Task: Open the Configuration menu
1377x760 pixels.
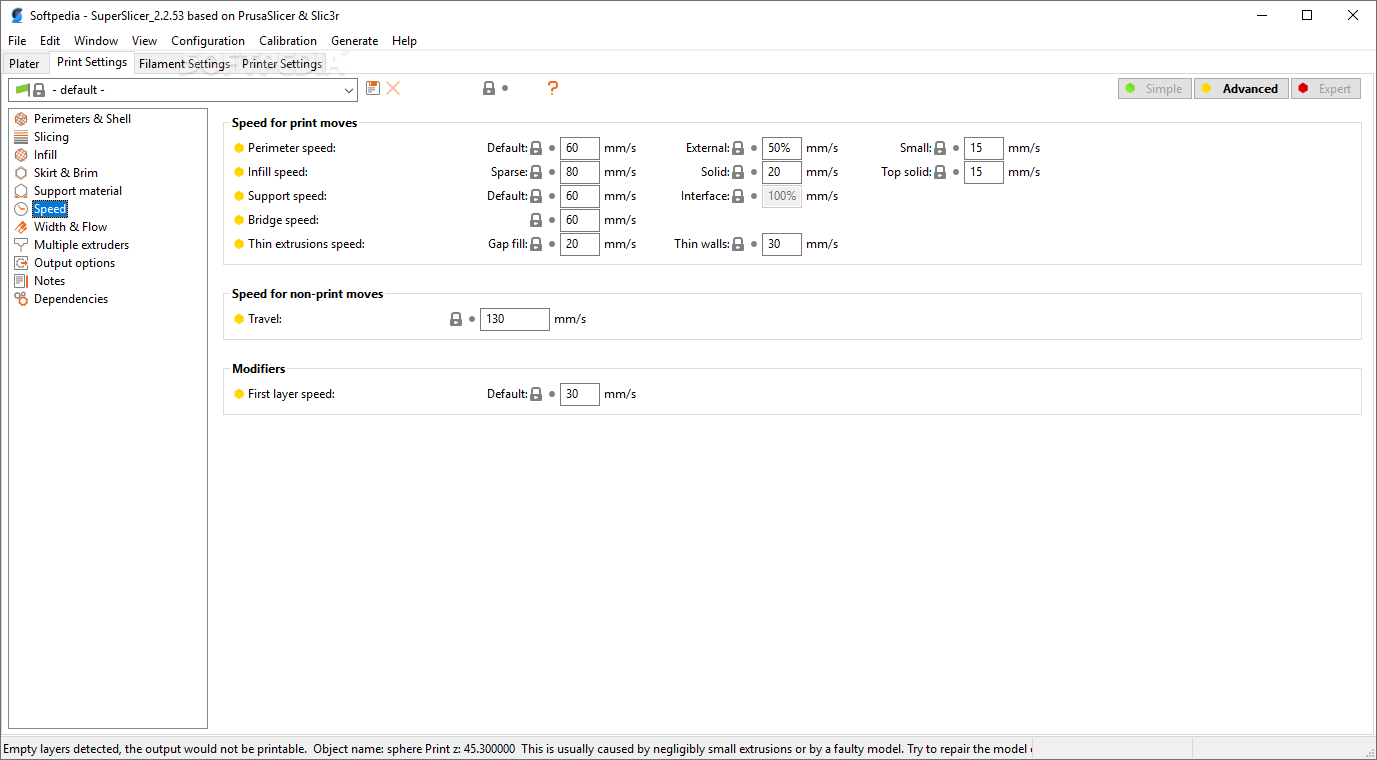Action: 208,41
